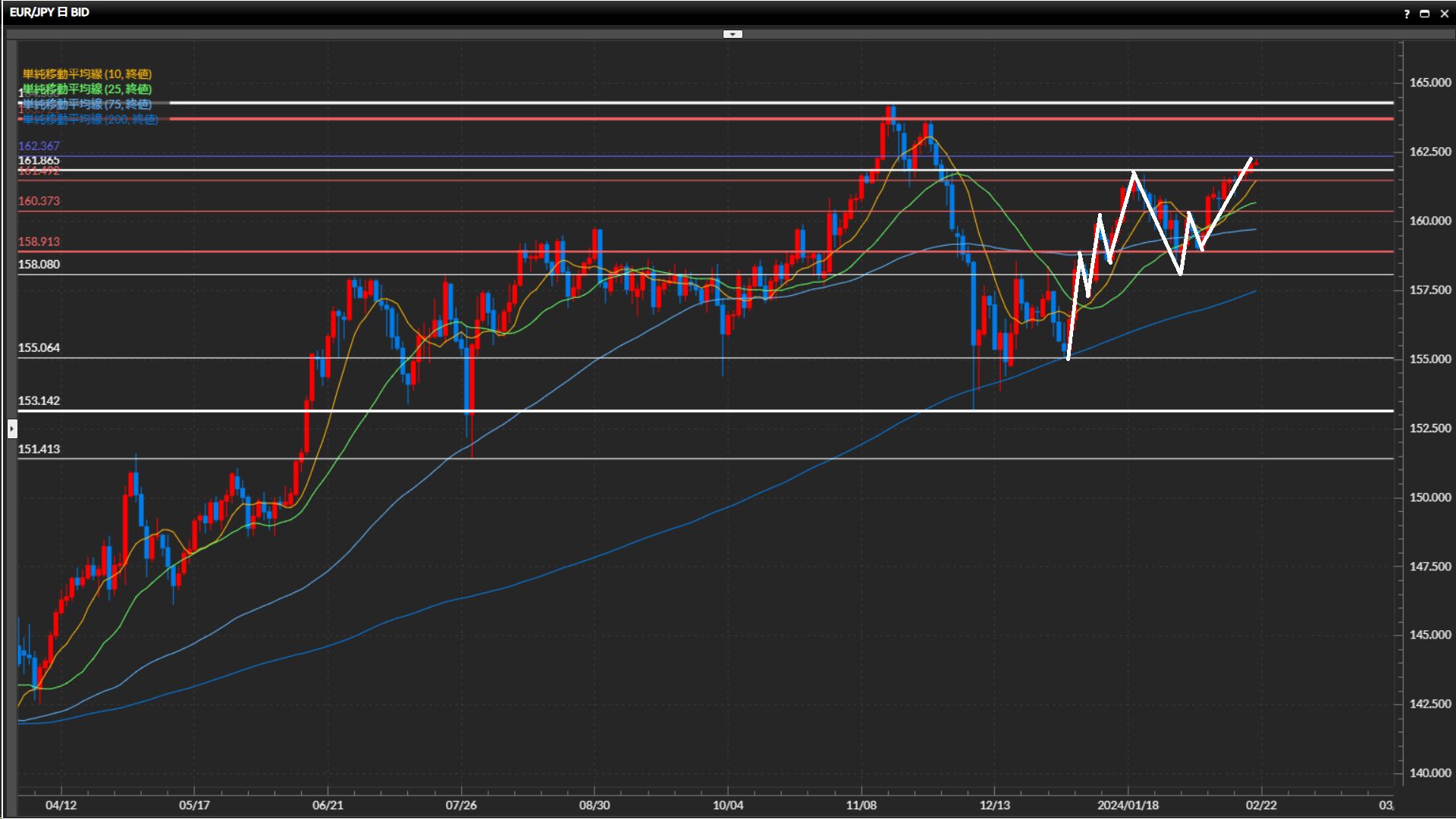Select the 160.373 red line label
The image size is (1456, 819).
(x=39, y=201)
